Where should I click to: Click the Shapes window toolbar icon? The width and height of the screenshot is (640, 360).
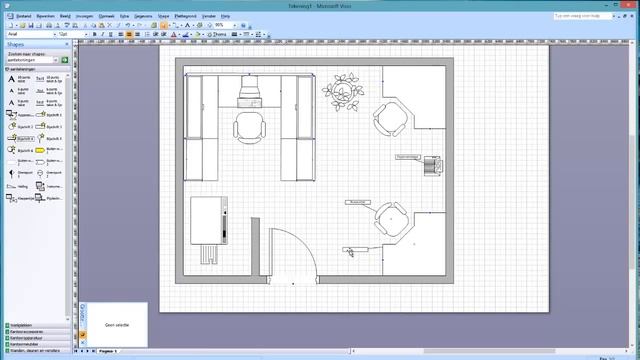pos(153,25)
